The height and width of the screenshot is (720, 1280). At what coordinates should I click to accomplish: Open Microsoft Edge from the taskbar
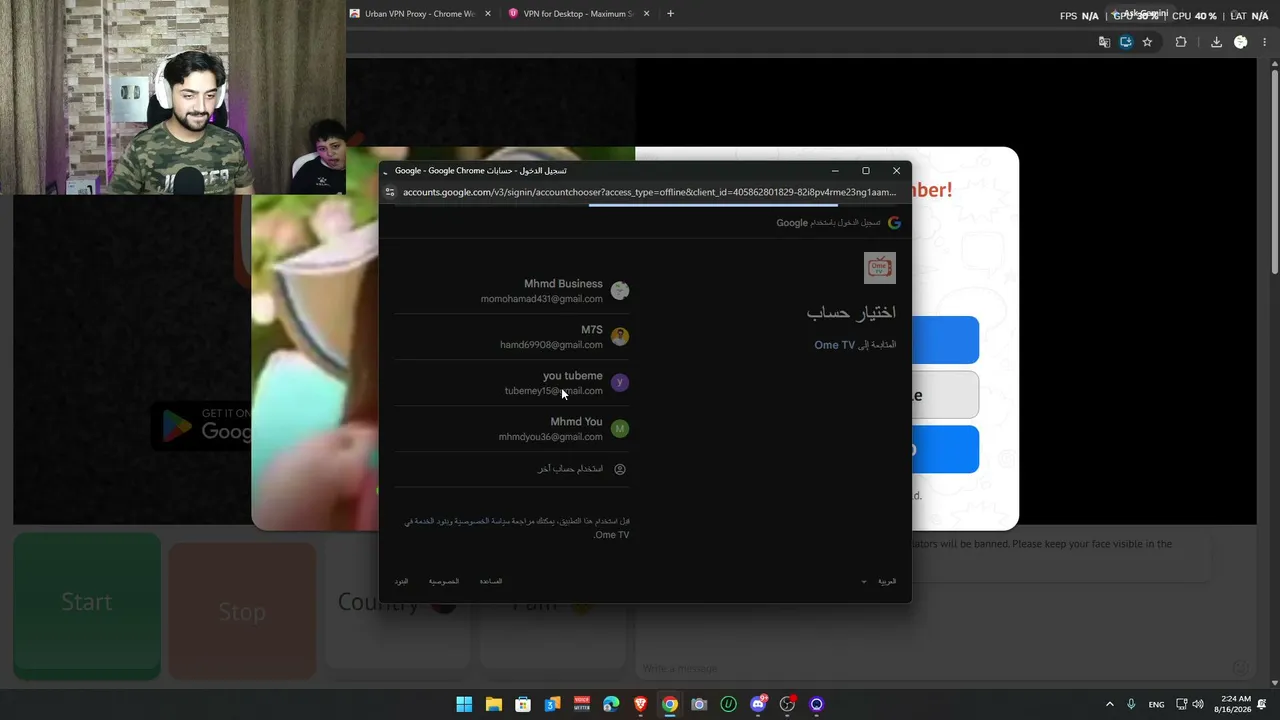611,704
